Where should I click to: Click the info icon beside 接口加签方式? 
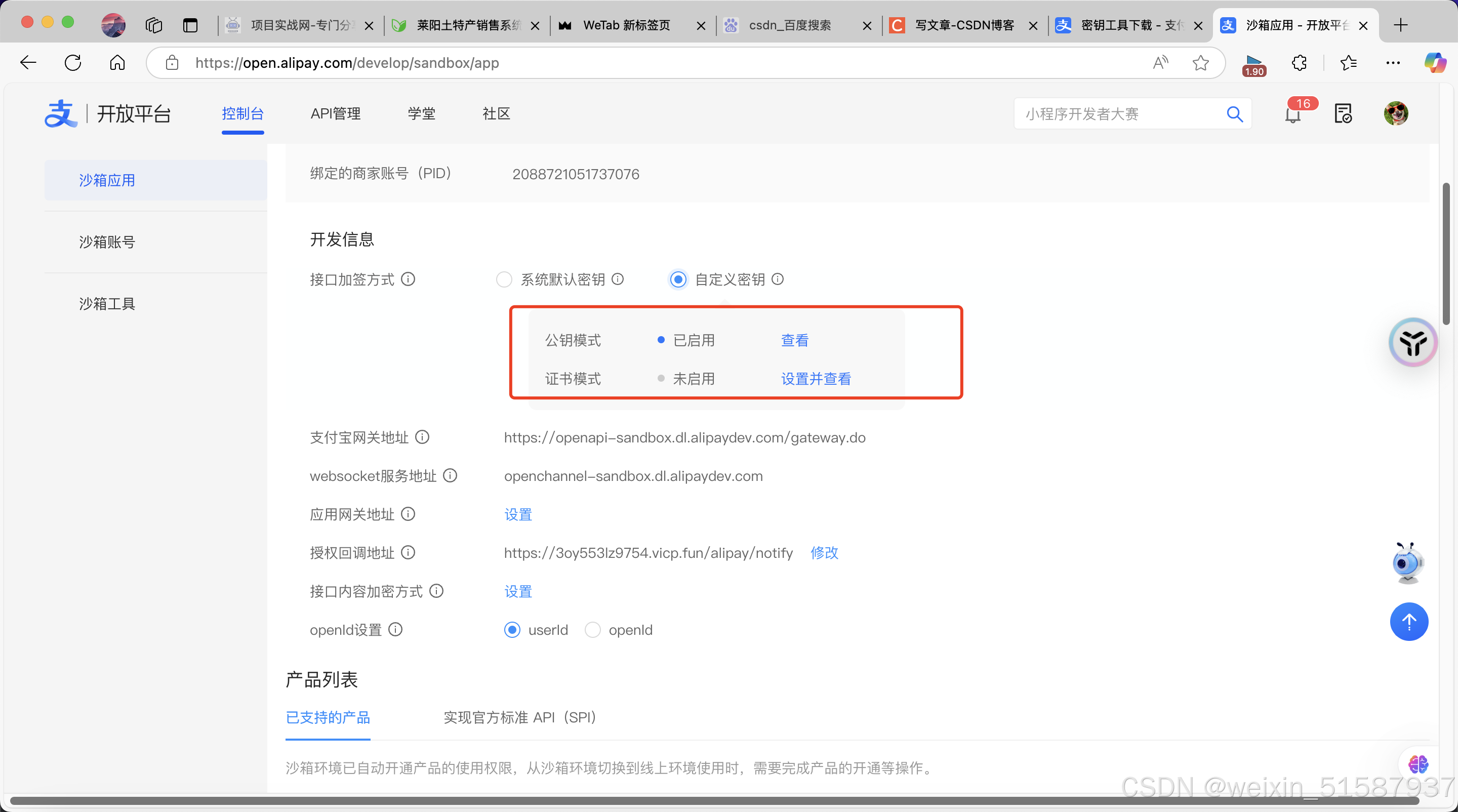[x=408, y=279]
